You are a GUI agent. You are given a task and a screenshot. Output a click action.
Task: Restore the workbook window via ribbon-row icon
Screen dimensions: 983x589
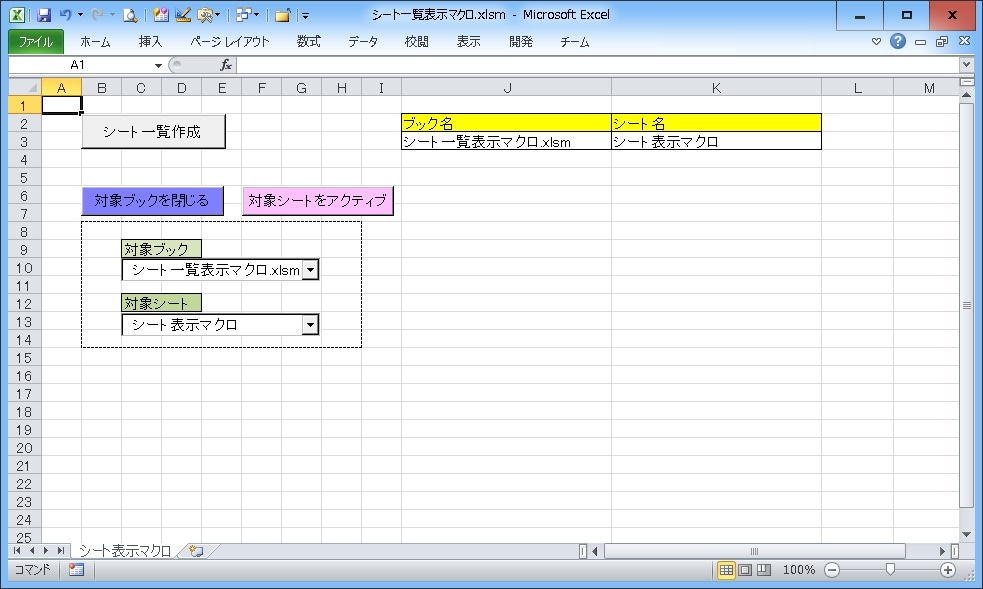point(942,41)
